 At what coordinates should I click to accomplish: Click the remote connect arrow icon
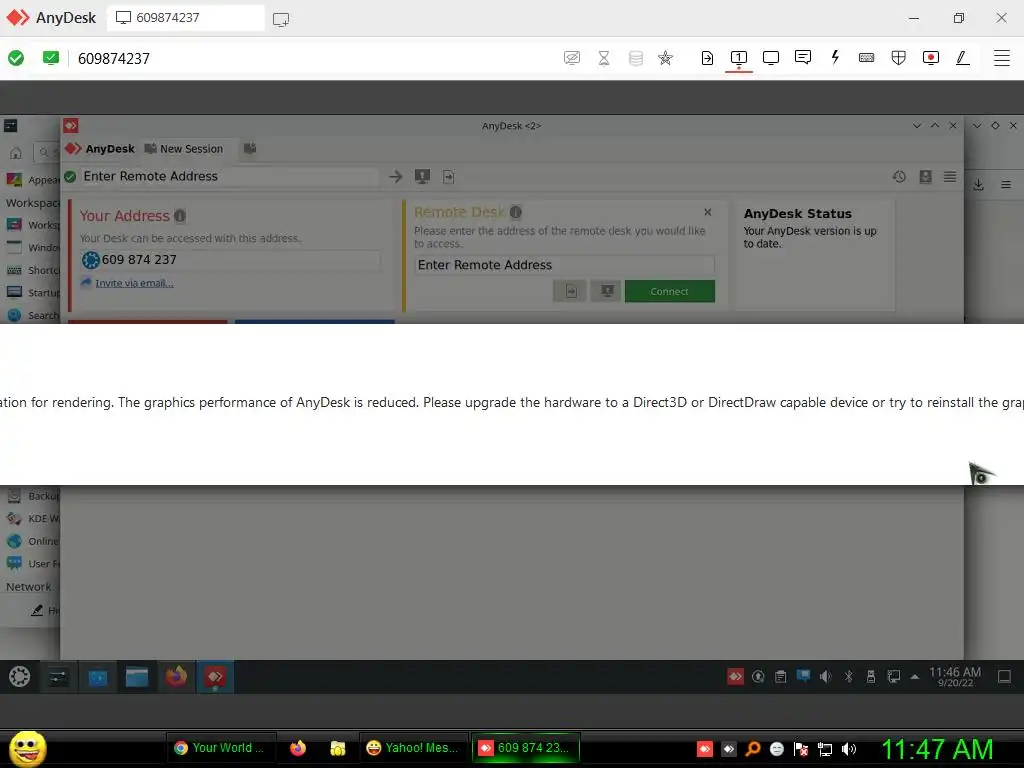tap(395, 176)
